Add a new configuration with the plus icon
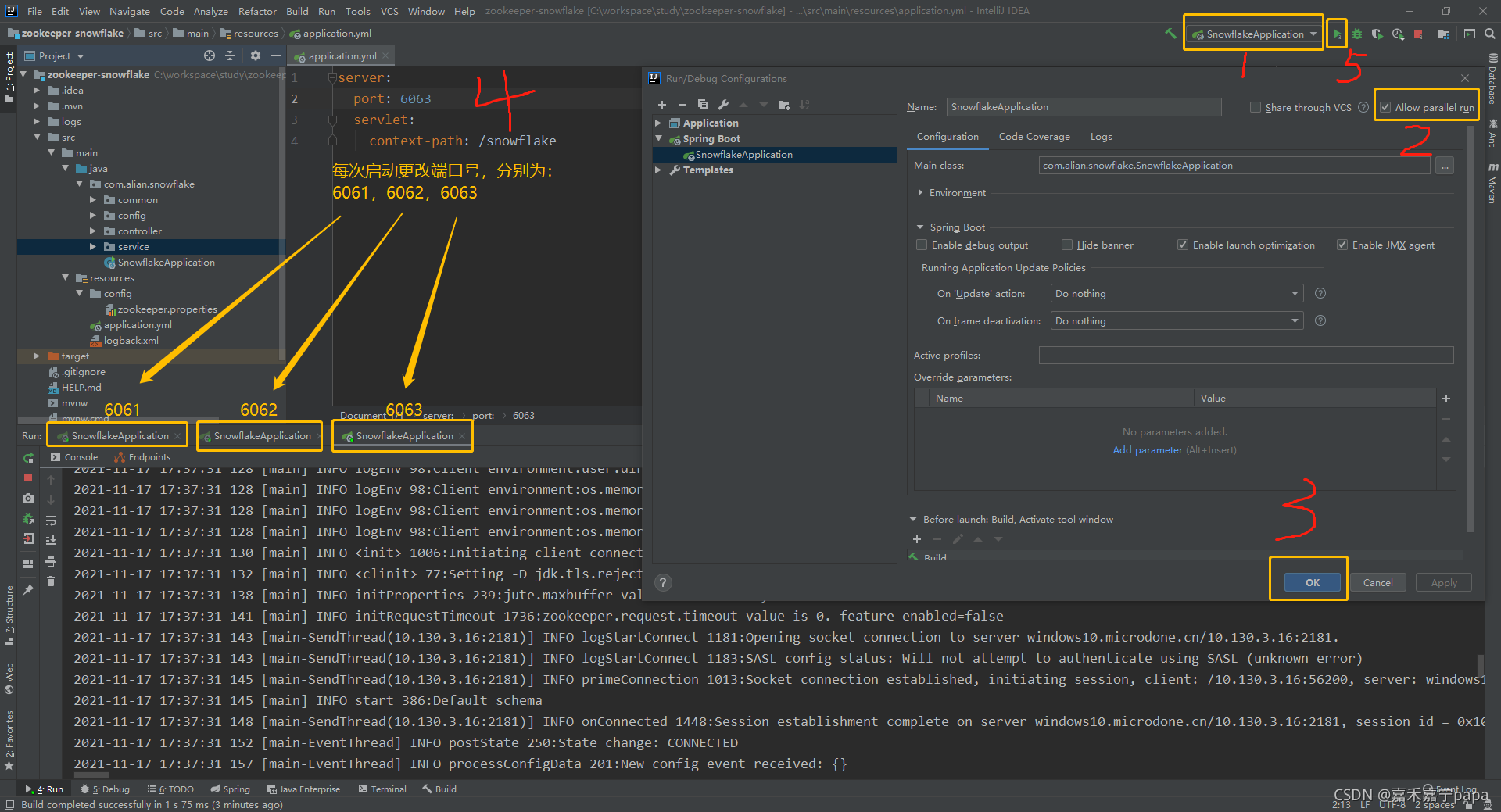This screenshot has width=1501, height=812. pyautogui.click(x=662, y=105)
